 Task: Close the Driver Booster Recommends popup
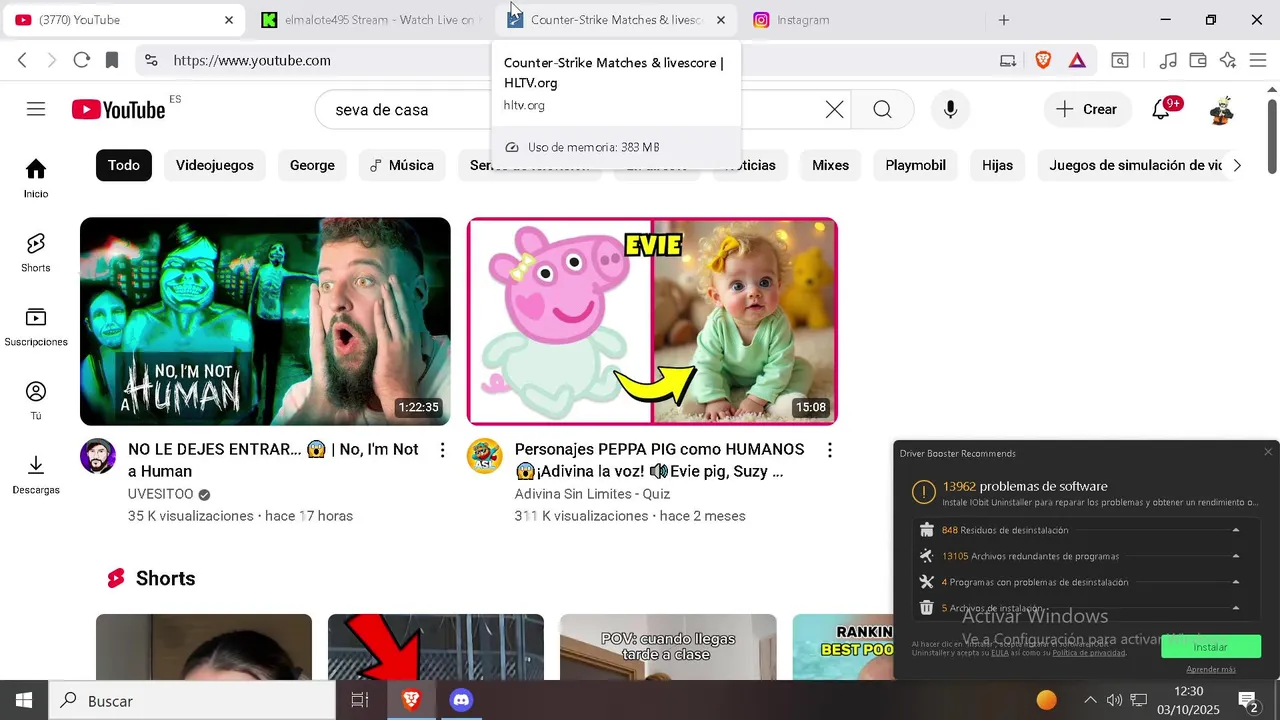[x=1268, y=452]
